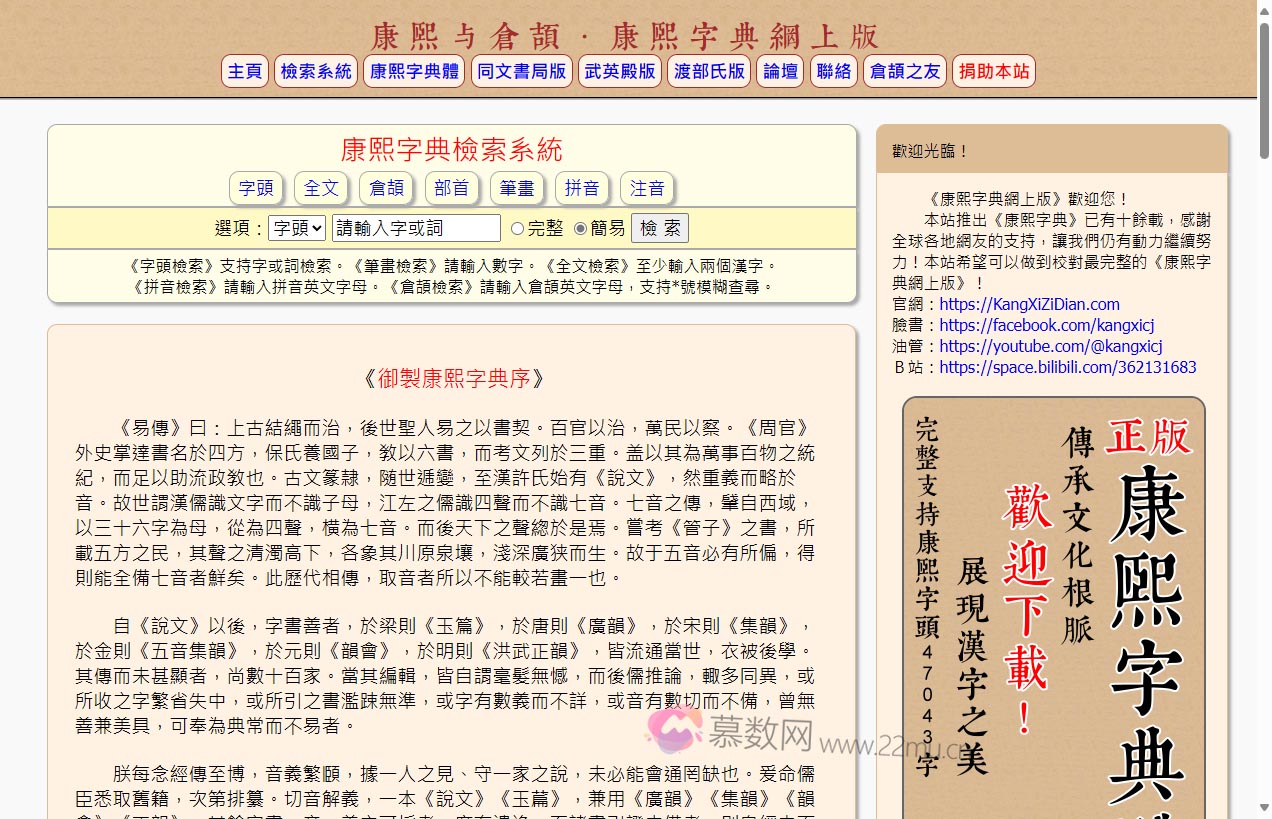
Task: Enable the 簡易 simple match option
Action: pos(579,228)
